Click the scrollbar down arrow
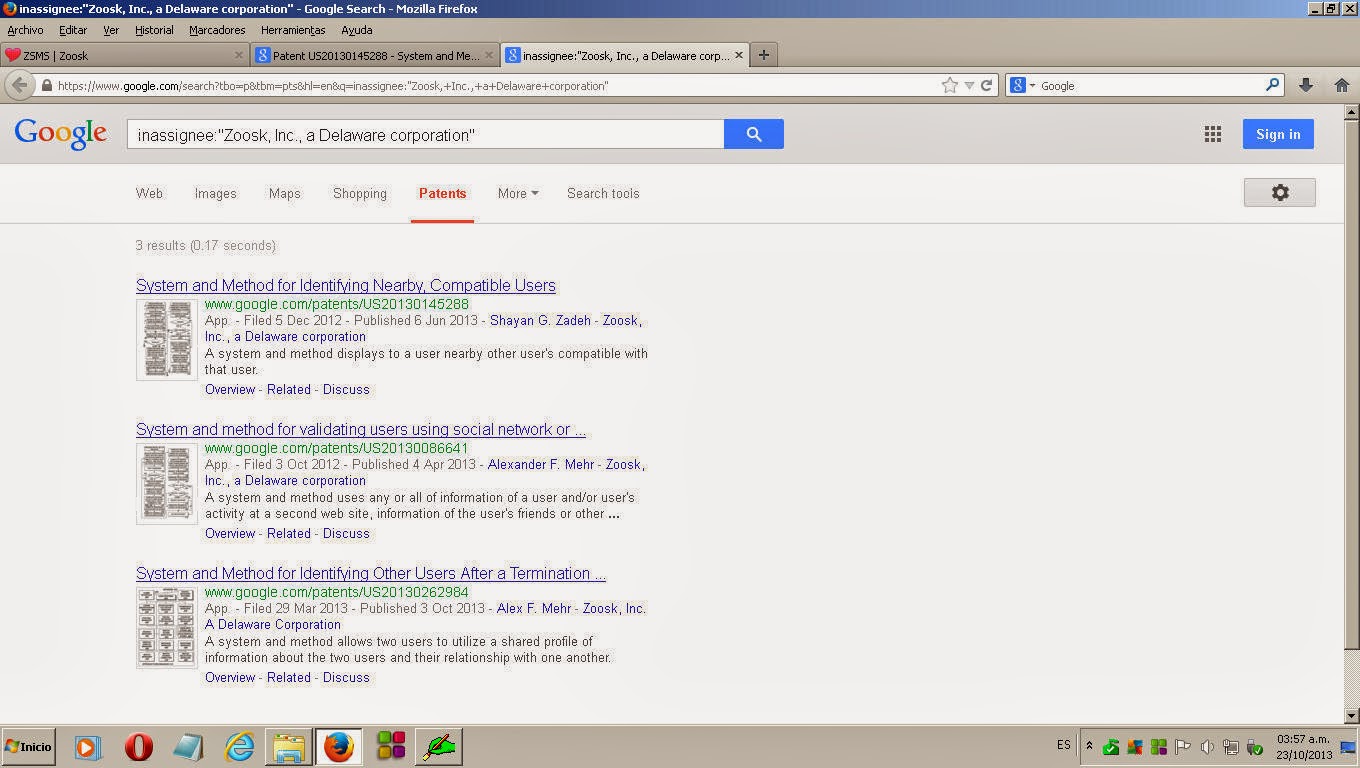The height and width of the screenshot is (768, 1360). (1352, 715)
